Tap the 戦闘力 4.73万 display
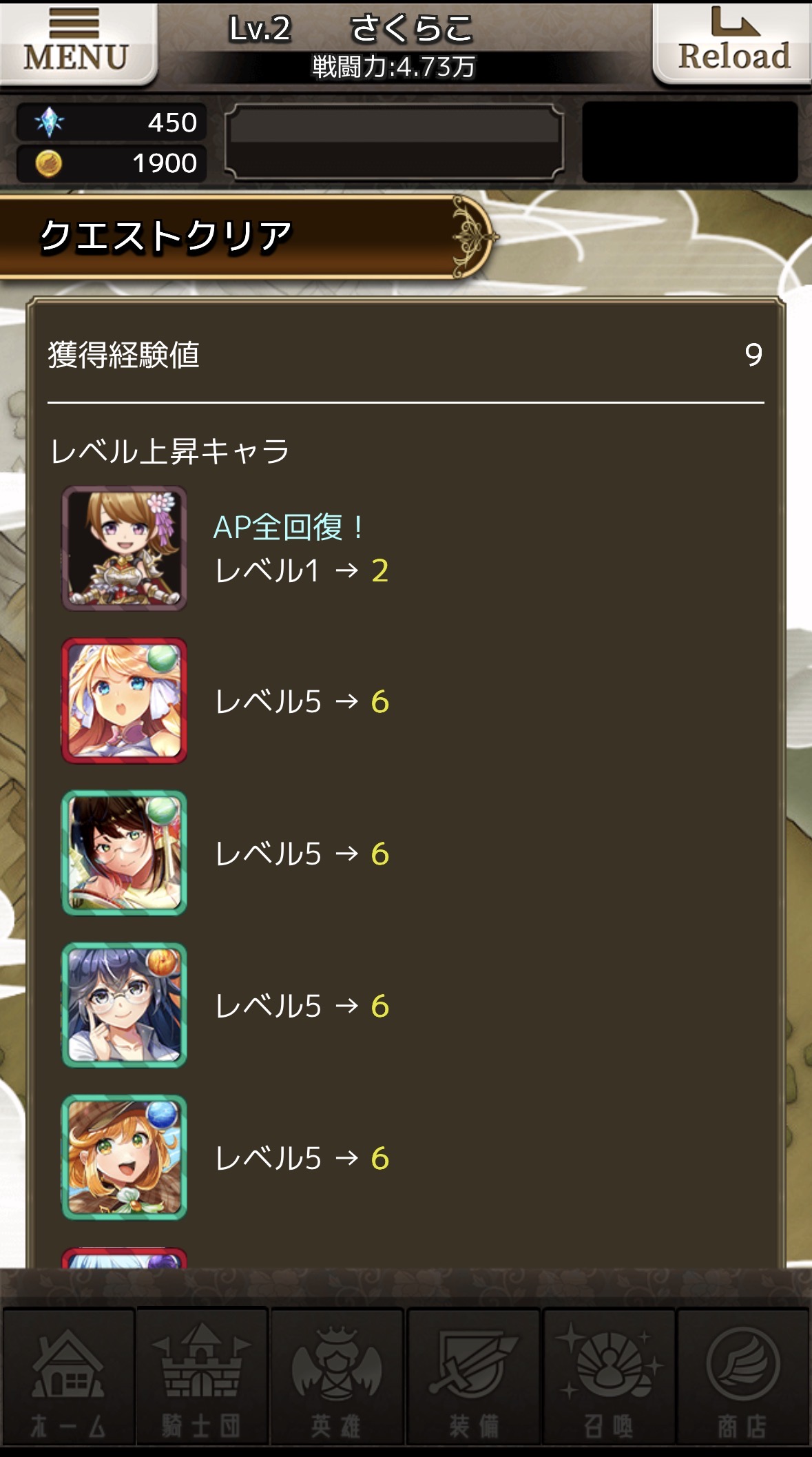The height and width of the screenshot is (1457, 812). pos(394,67)
